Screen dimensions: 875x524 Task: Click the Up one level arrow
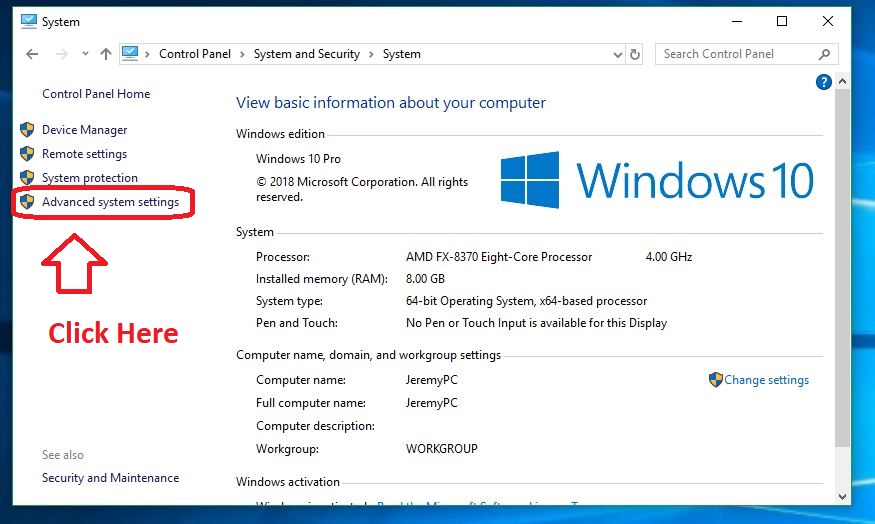point(106,54)
